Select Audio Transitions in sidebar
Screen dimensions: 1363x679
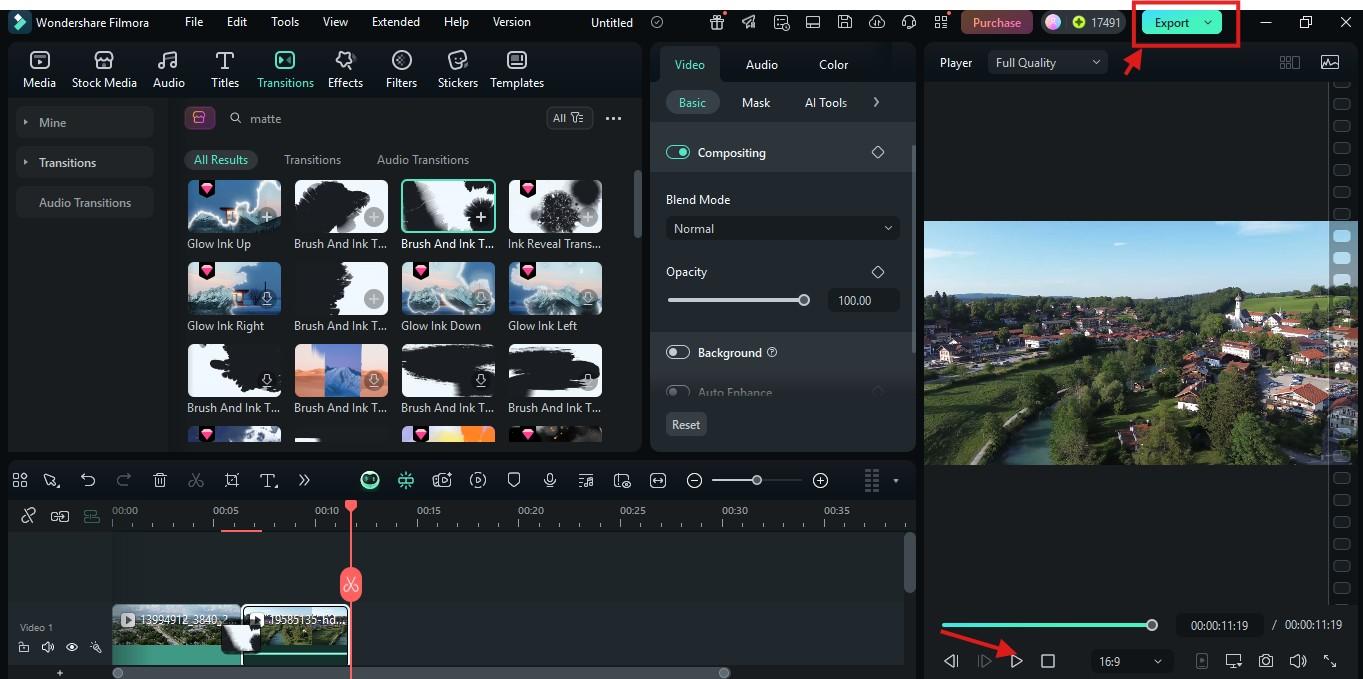tap(84, 202)
